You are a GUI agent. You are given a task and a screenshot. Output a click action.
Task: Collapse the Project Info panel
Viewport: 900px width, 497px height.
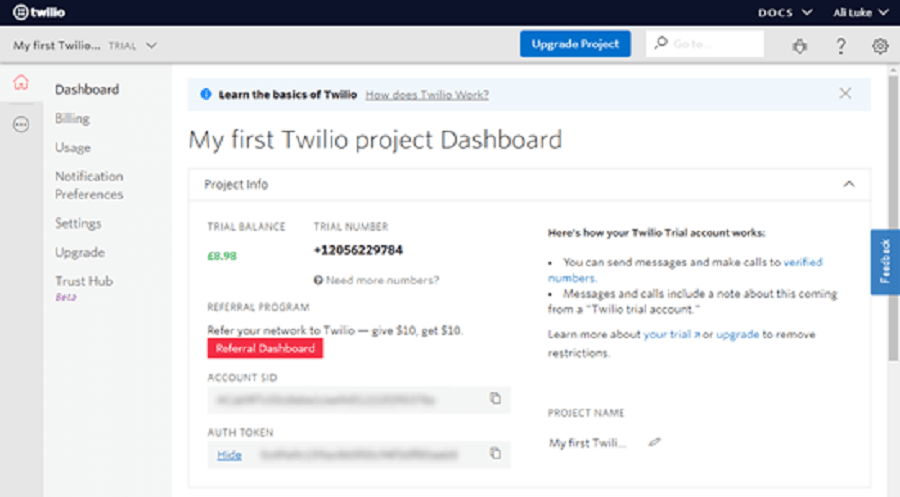[849, 184]
